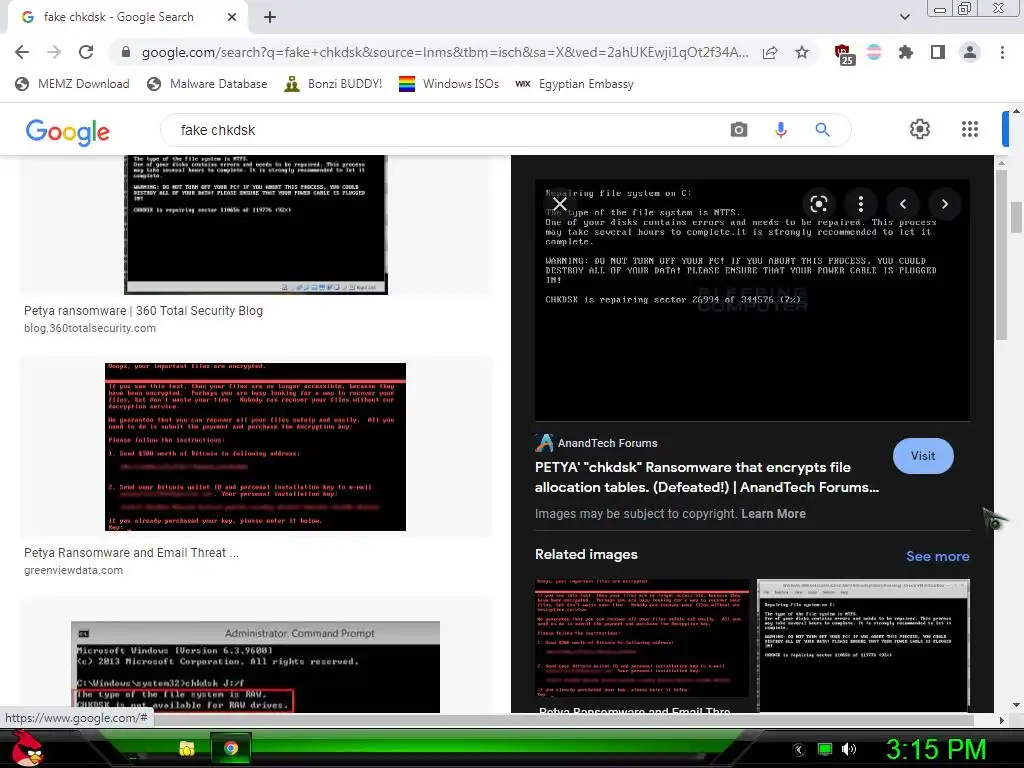The width and height of the screenshot is (1024, 768).
Task: Toggle the Chrome side panel
Action: [x=938, y=52]
